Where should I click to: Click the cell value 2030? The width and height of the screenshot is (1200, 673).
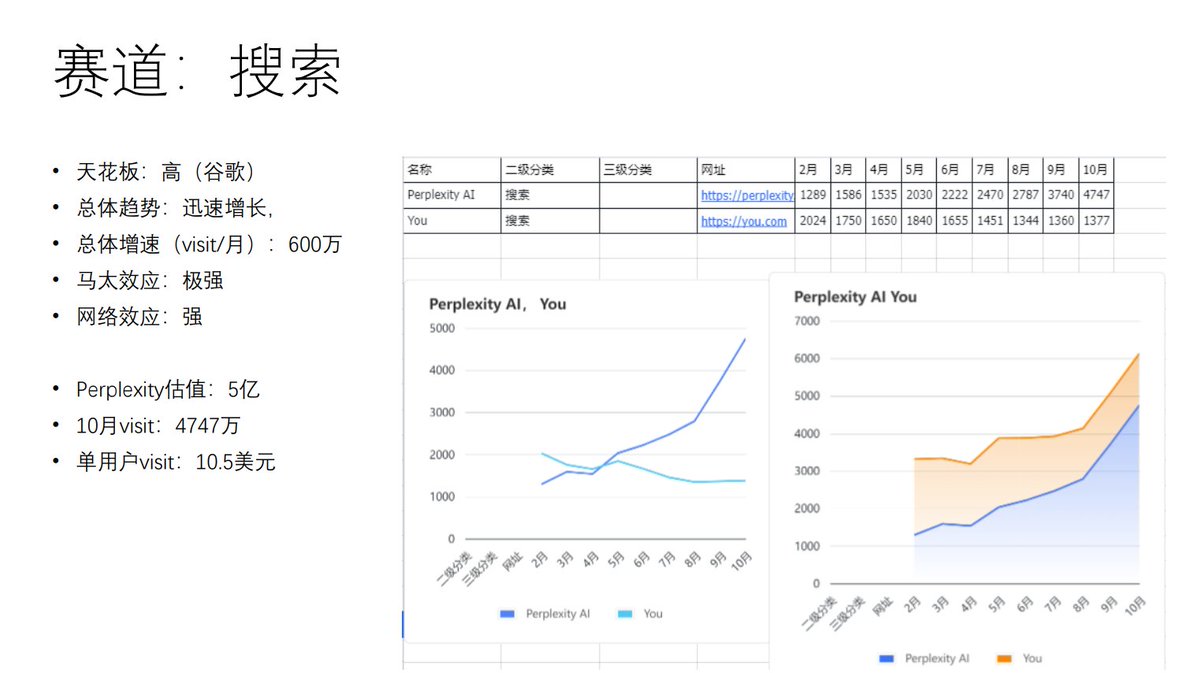[919, 195]
